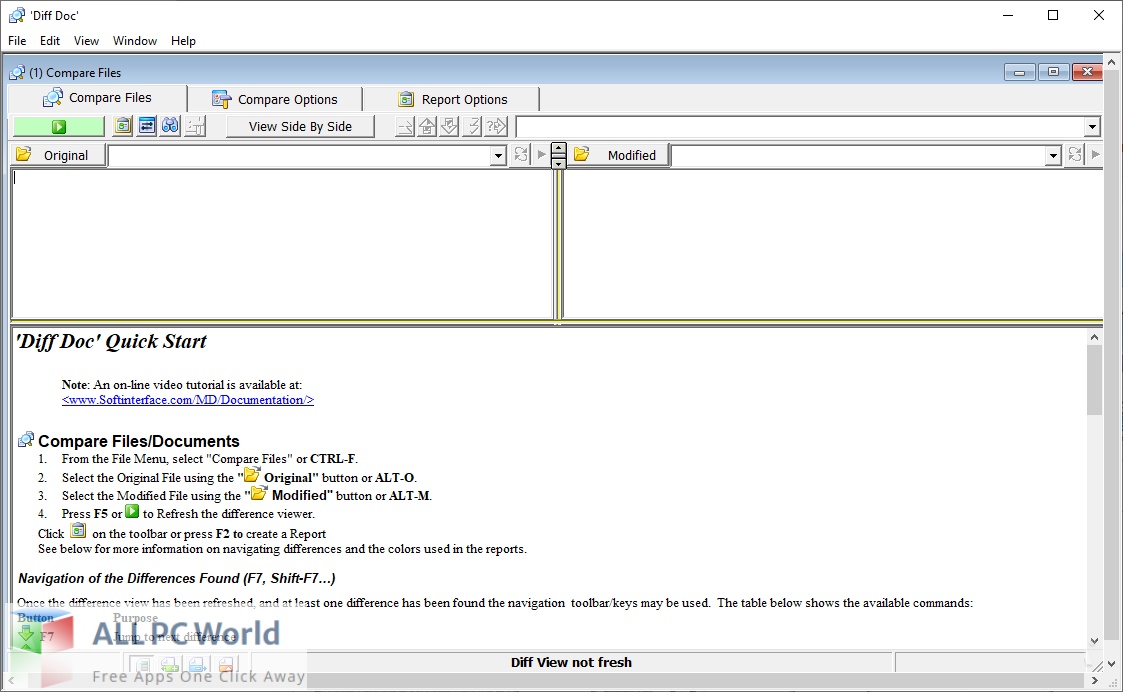This screenshot has height=692, width=1123.
Task: Switch to the Report Options tab
Action: tap(452, 100)
